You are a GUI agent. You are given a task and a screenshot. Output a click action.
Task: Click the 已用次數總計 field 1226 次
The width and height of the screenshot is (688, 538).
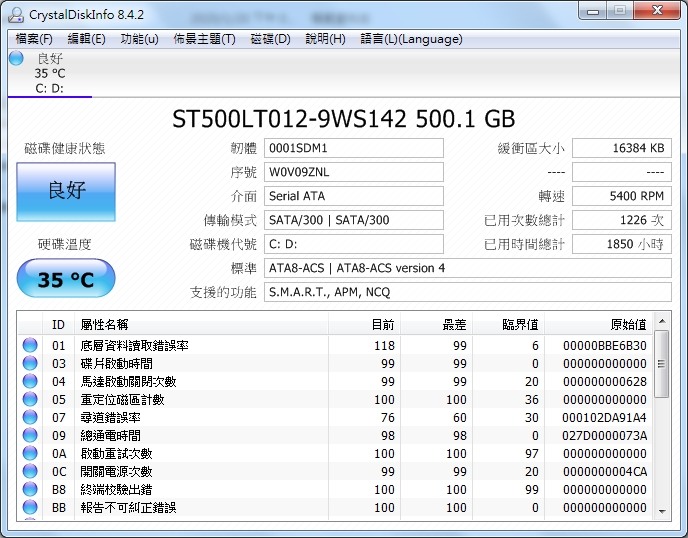click(622, 220)
